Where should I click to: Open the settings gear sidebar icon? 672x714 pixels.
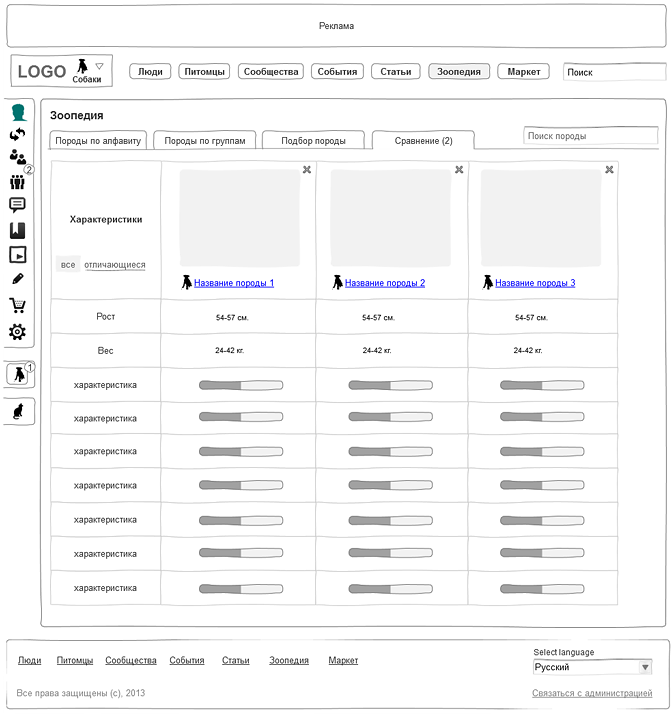pos(17,332)
